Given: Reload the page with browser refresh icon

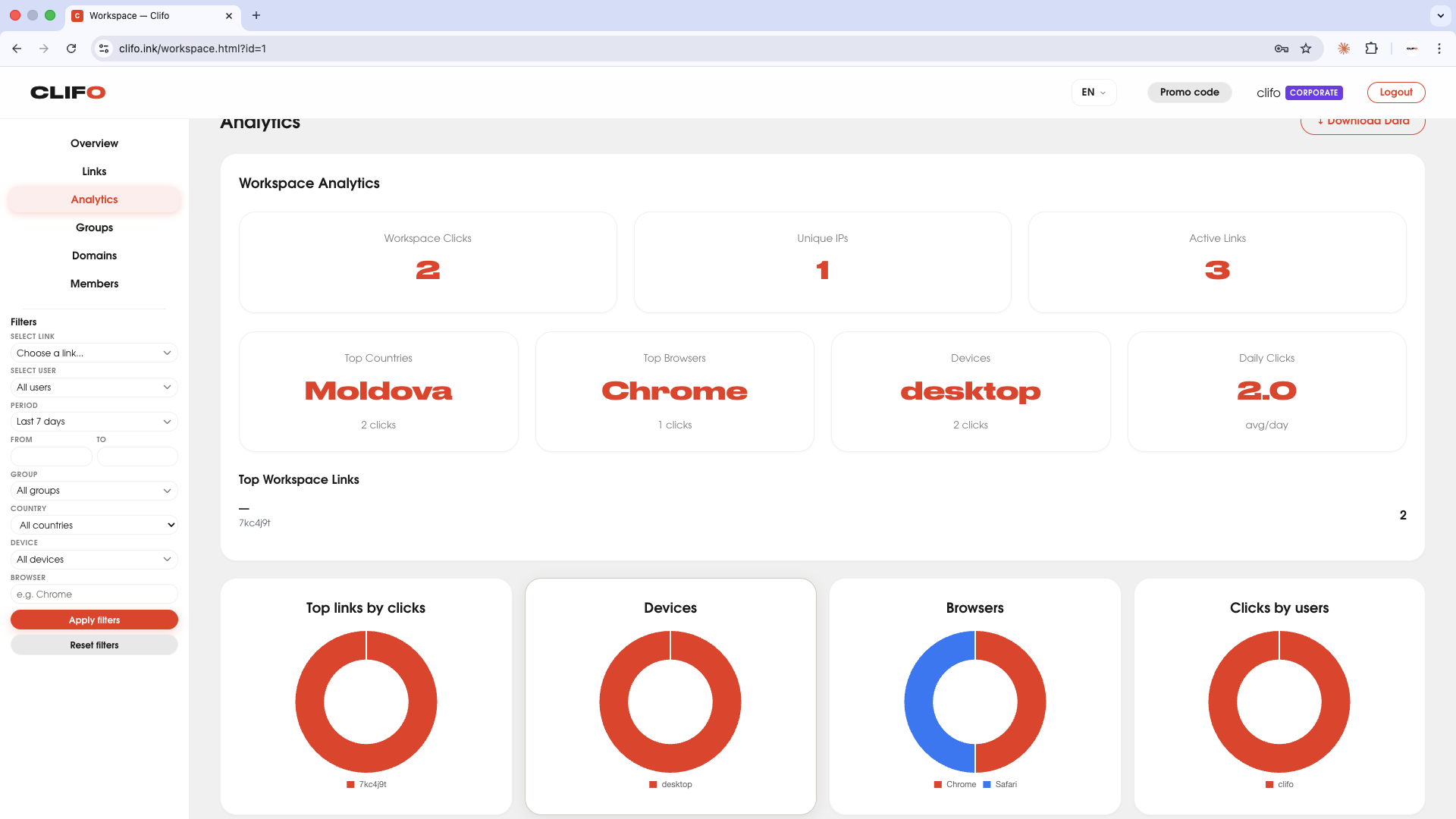Looking at the screenshot, I should [x=71, y=49].
